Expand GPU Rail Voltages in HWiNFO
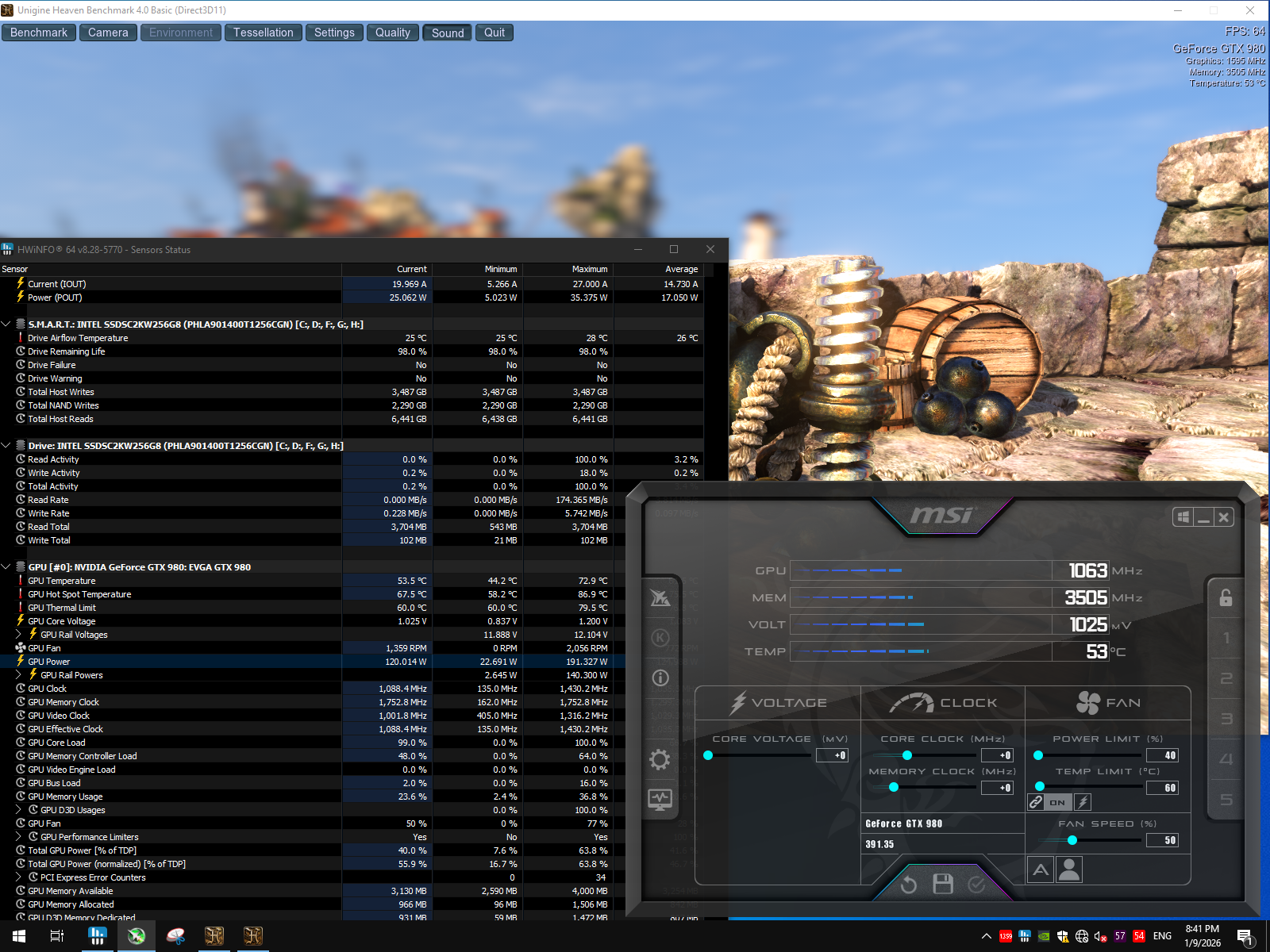Image resolution: width=1270 pixels, height=952 pixels. pos(19,634)
